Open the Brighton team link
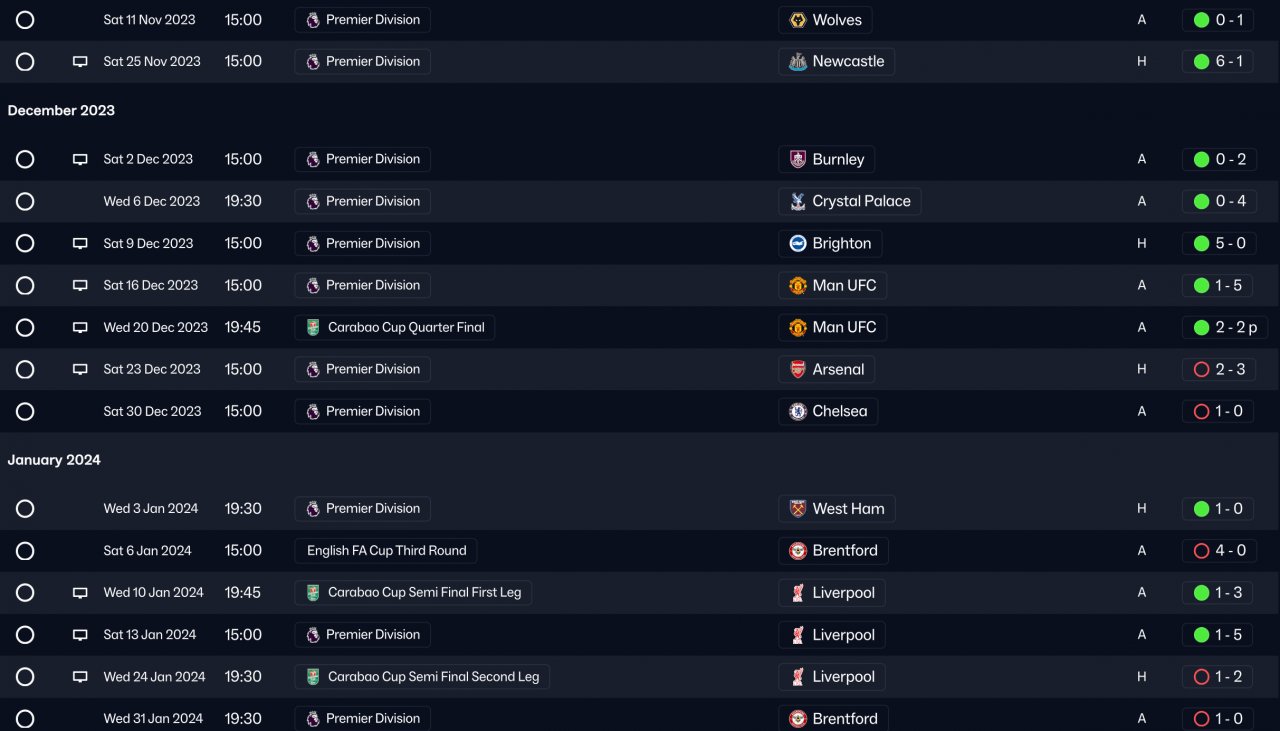This screenshot has width=1280, height=731. click(x=841, y=244)
